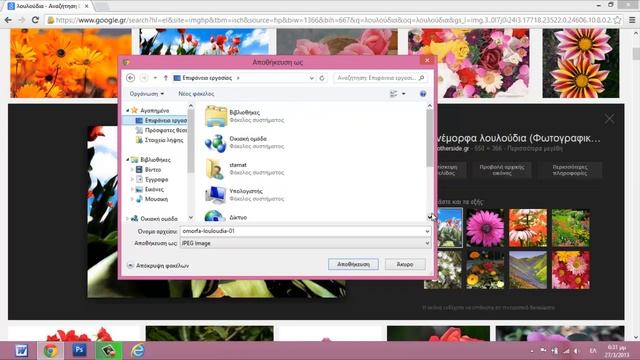The height and width of the screenshot is (360, 640).
Task: Open the Βιβλιοθήκες folder icon in the file list
Action: pyautogui.click(x=216, y=116)
